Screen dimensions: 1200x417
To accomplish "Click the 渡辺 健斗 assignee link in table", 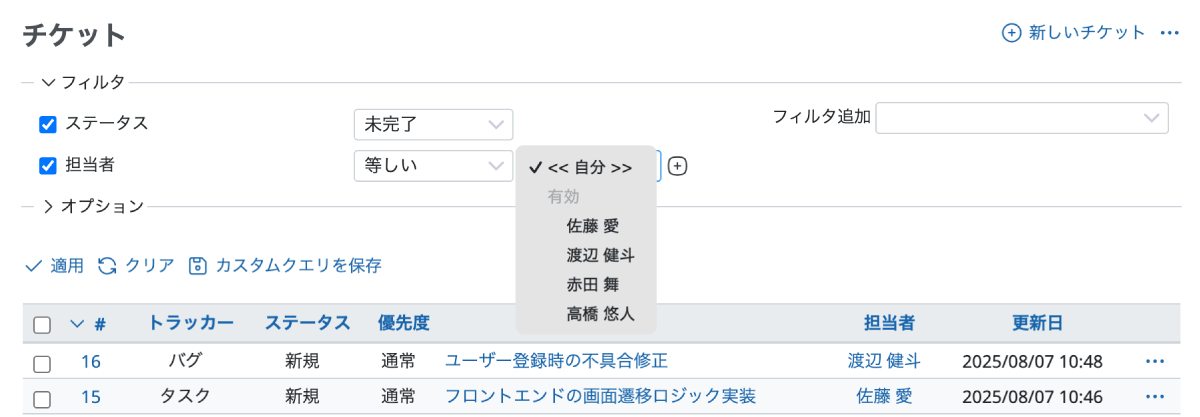I will click(x=884, y=361).
